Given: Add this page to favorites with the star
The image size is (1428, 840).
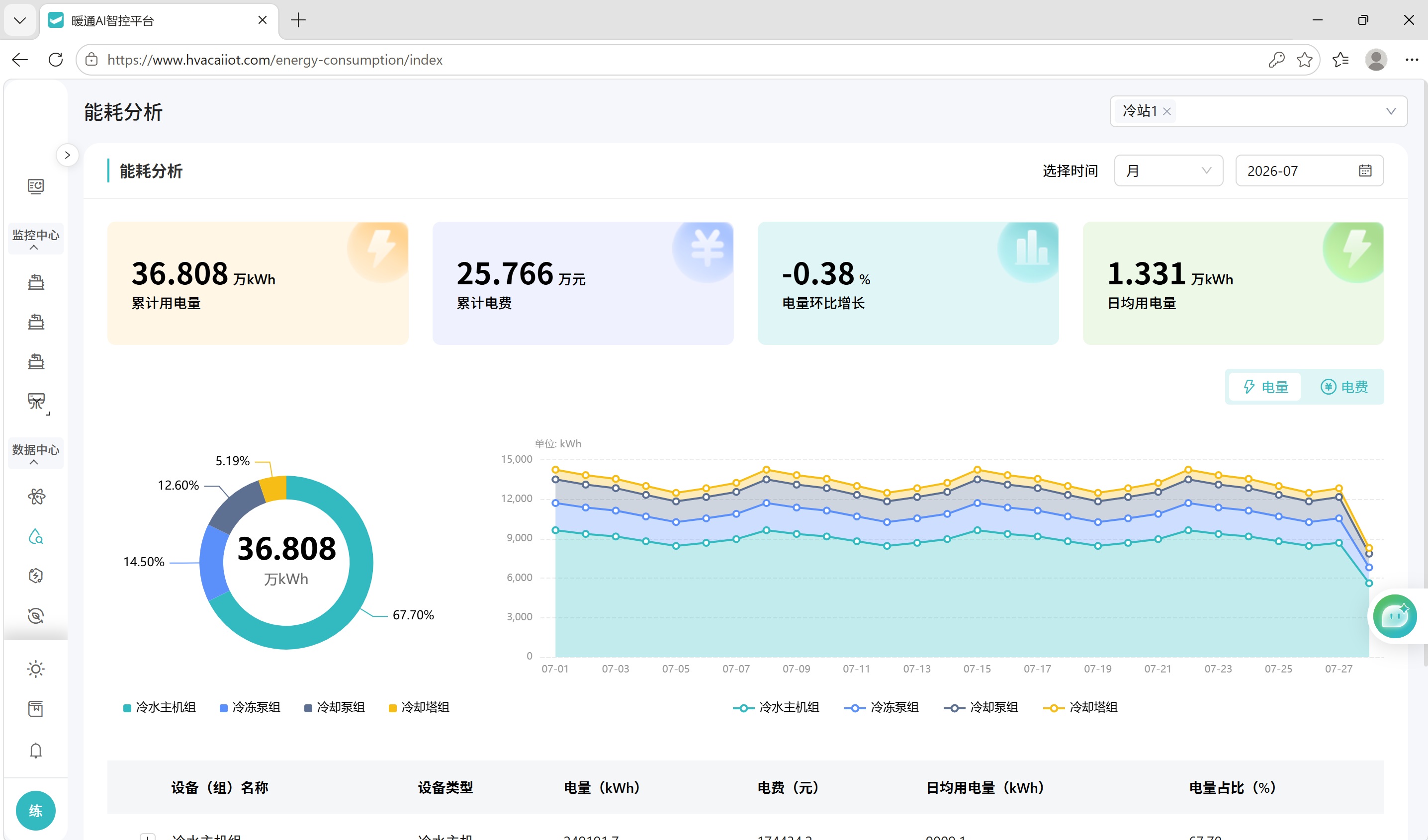Looking at the screenshot, I should [1305, 60].
